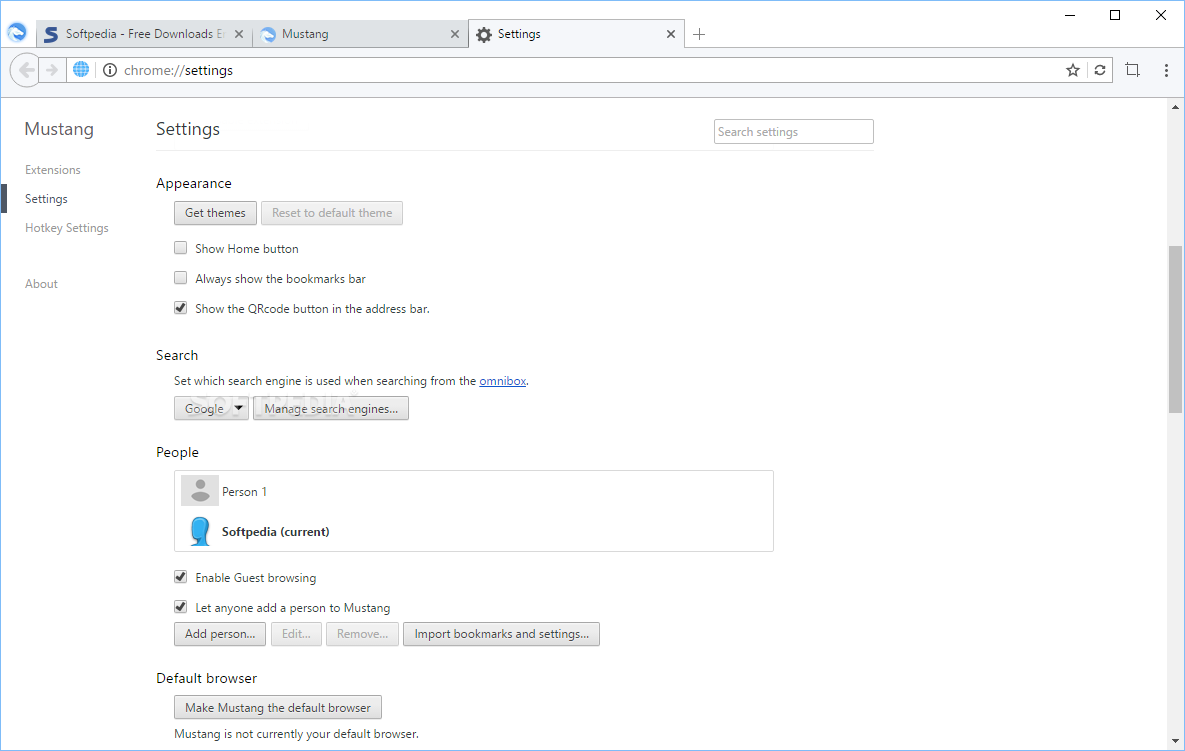1185x751 pixels.
Task: Close the Mustang tab
Action: (455, 34)
